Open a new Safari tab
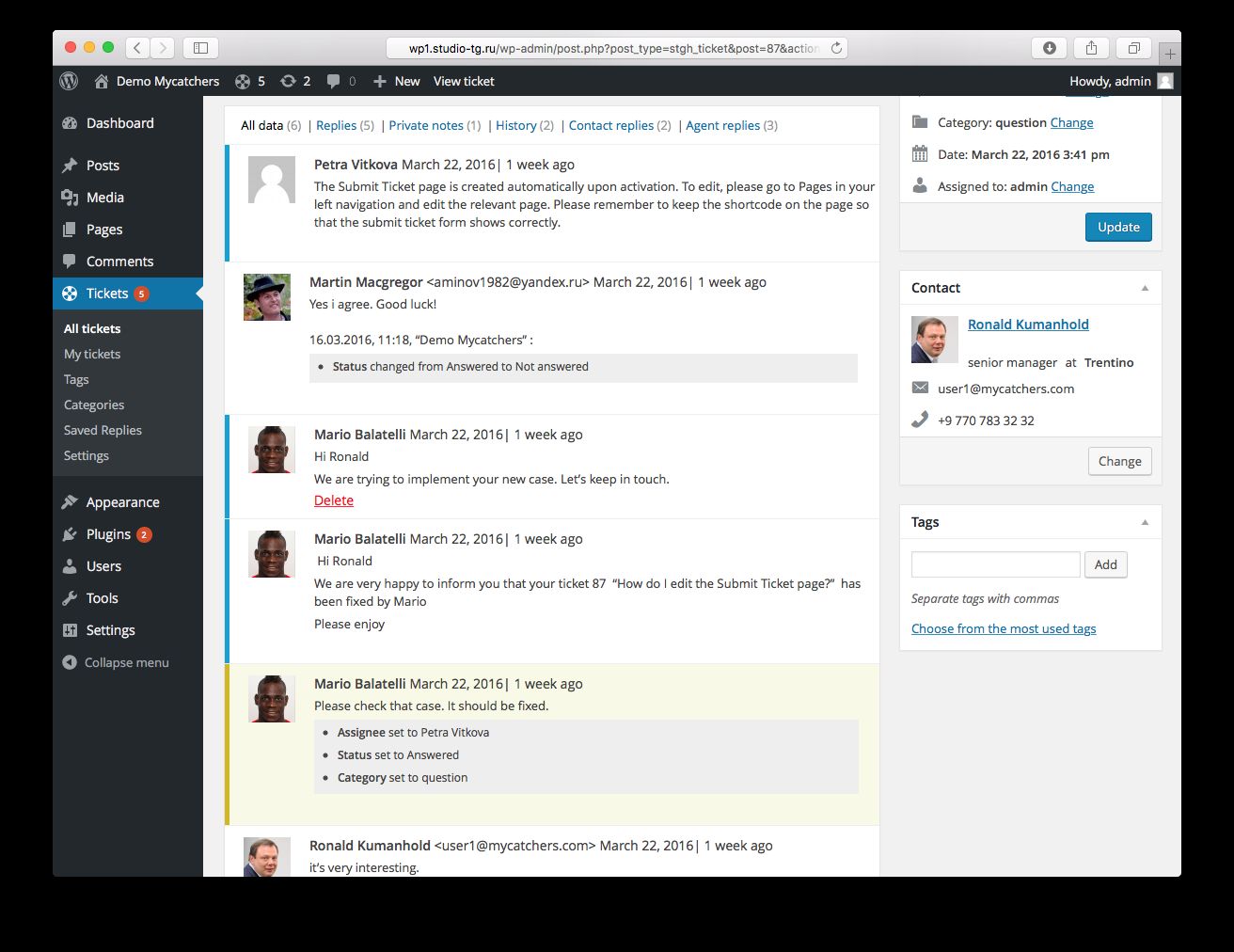 coord(1170,54)
